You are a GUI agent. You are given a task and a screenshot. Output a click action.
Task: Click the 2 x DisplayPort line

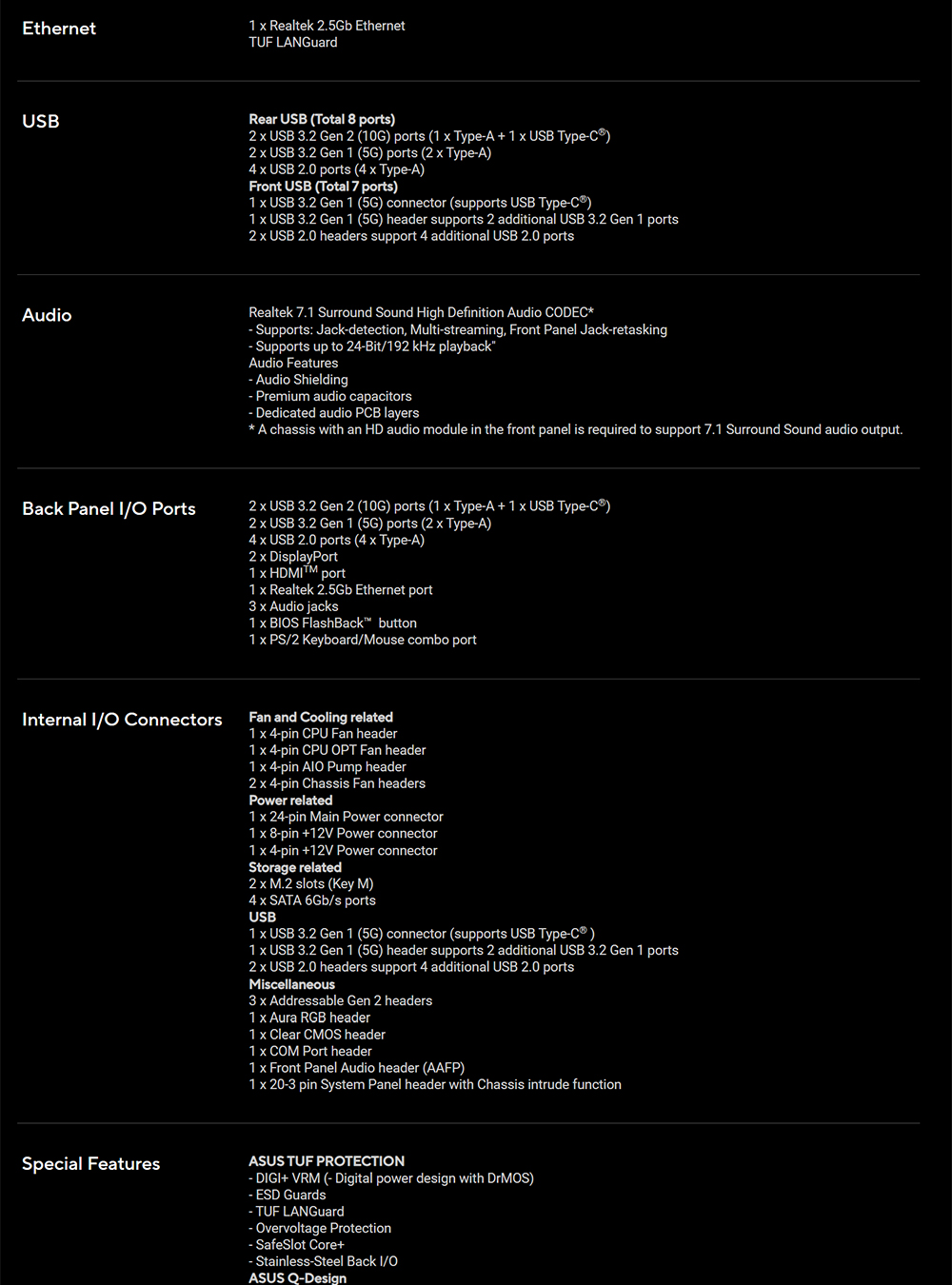tap(293, 557)
